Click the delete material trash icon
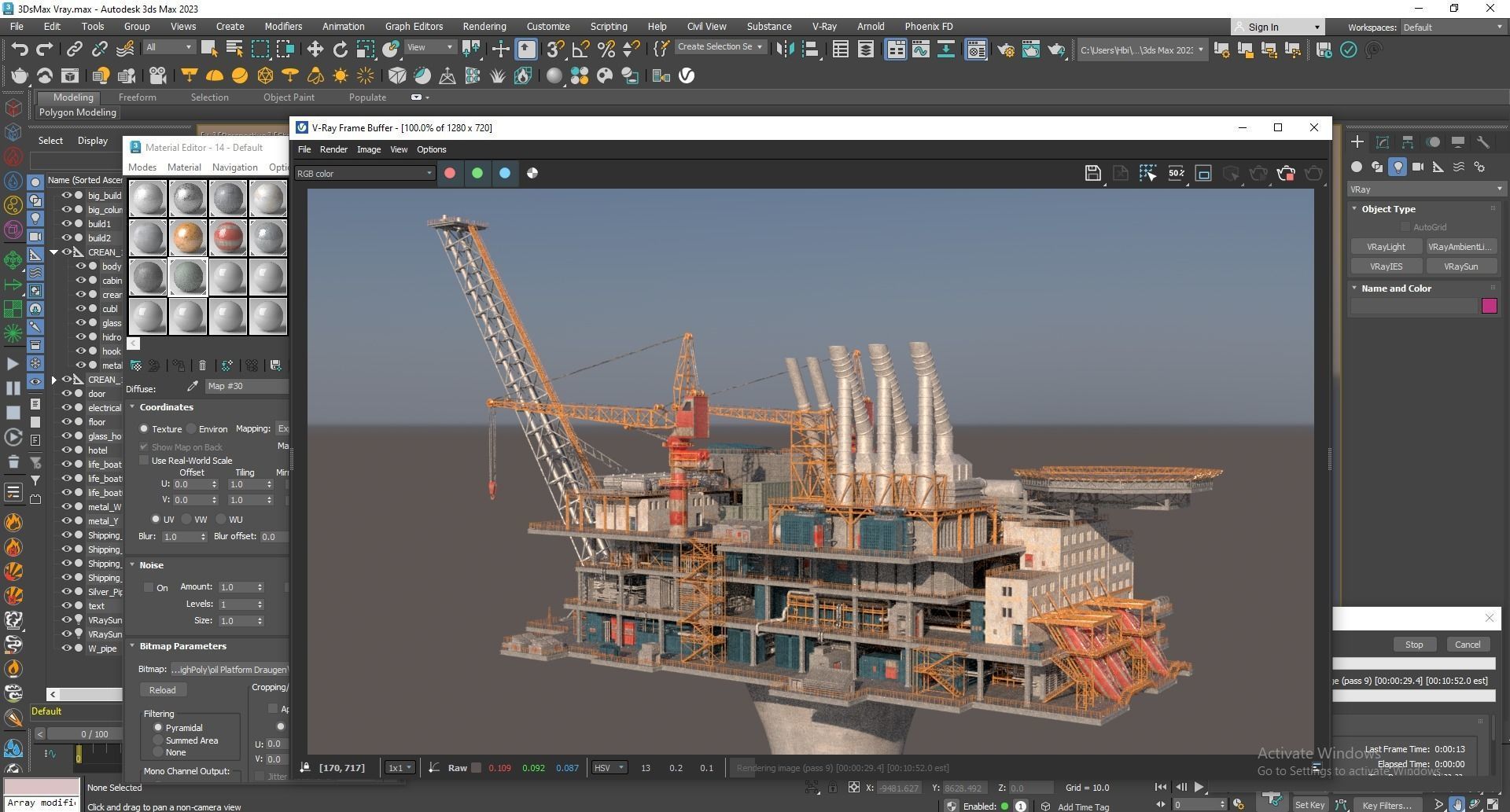The width and height of the screenshot is (1510, 812). (x=202, y=366)
